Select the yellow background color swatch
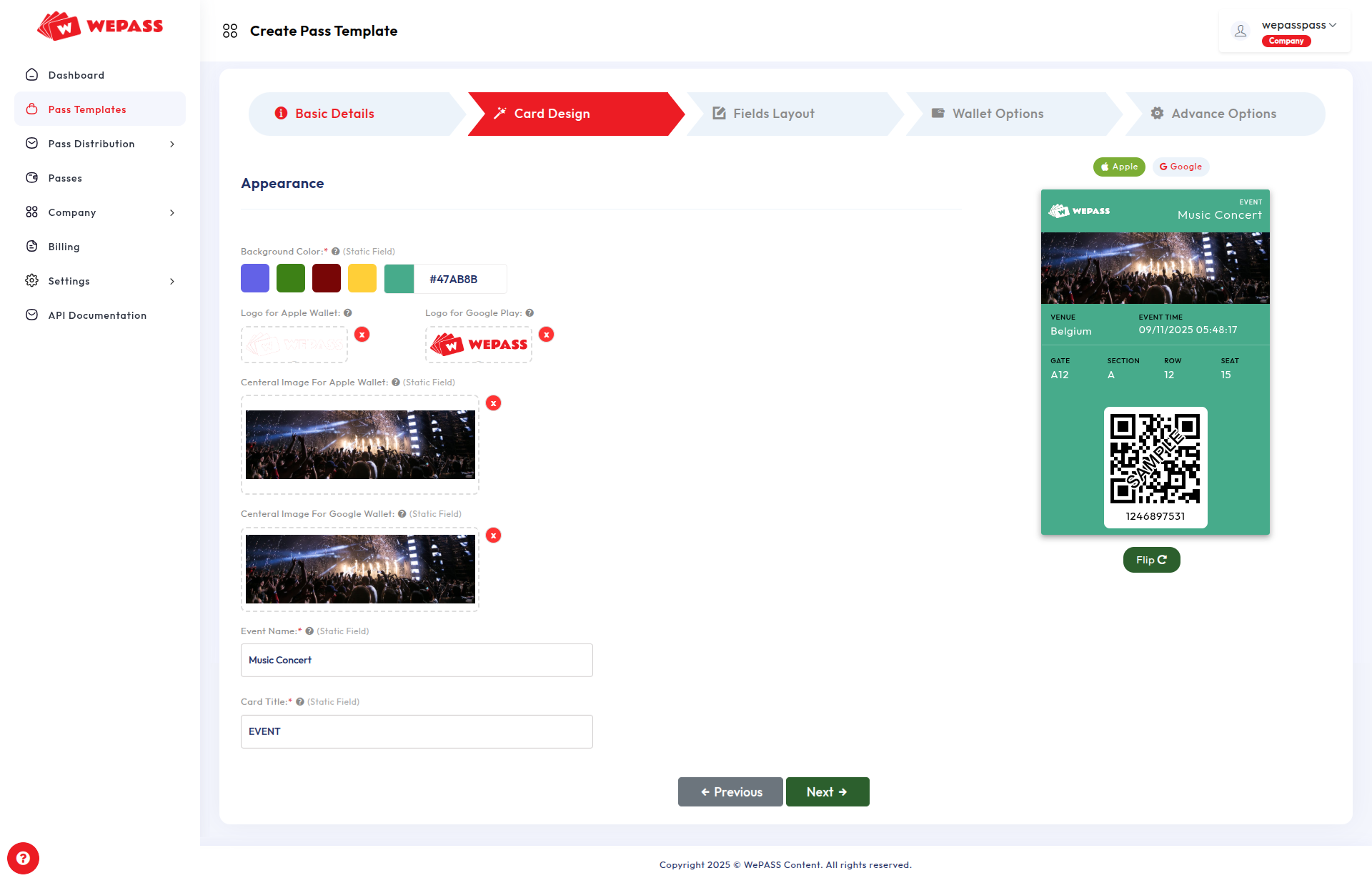Viewport: 1372px width, 883px height. 362,278
